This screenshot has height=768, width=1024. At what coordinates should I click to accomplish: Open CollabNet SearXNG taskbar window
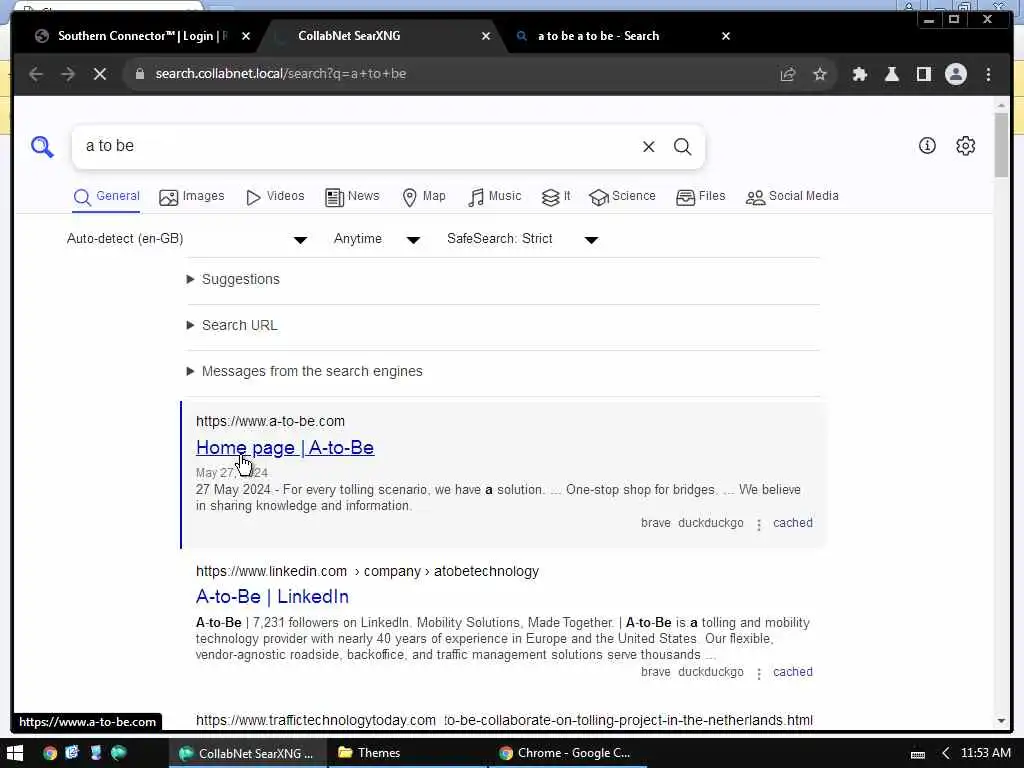pyautogui.click(x=247, y=753)
